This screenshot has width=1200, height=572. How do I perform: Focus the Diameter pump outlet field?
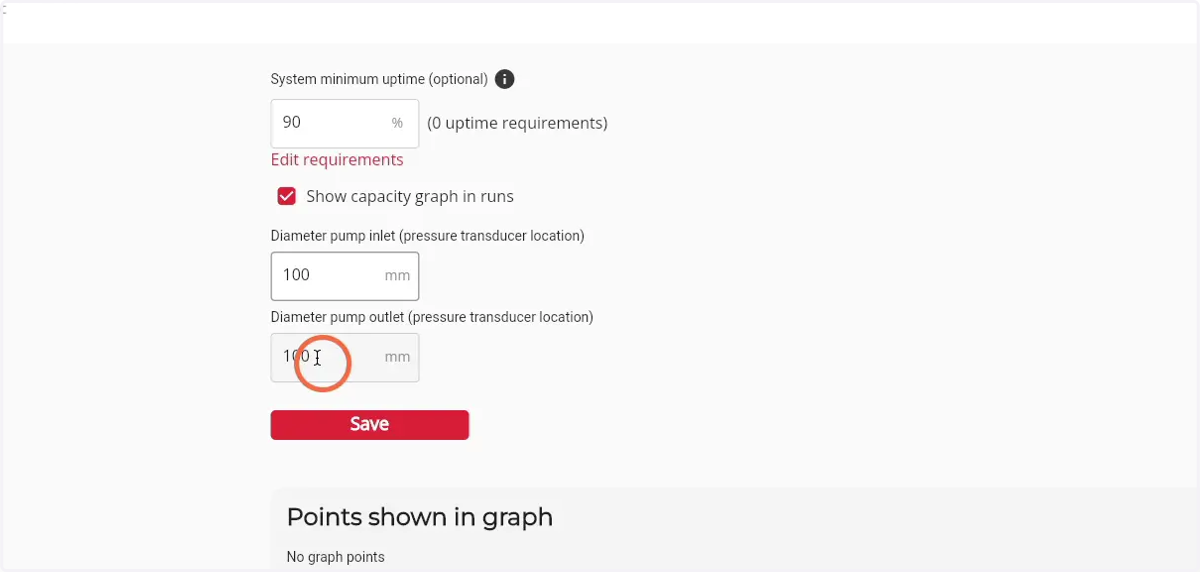(x=345, y=357)
